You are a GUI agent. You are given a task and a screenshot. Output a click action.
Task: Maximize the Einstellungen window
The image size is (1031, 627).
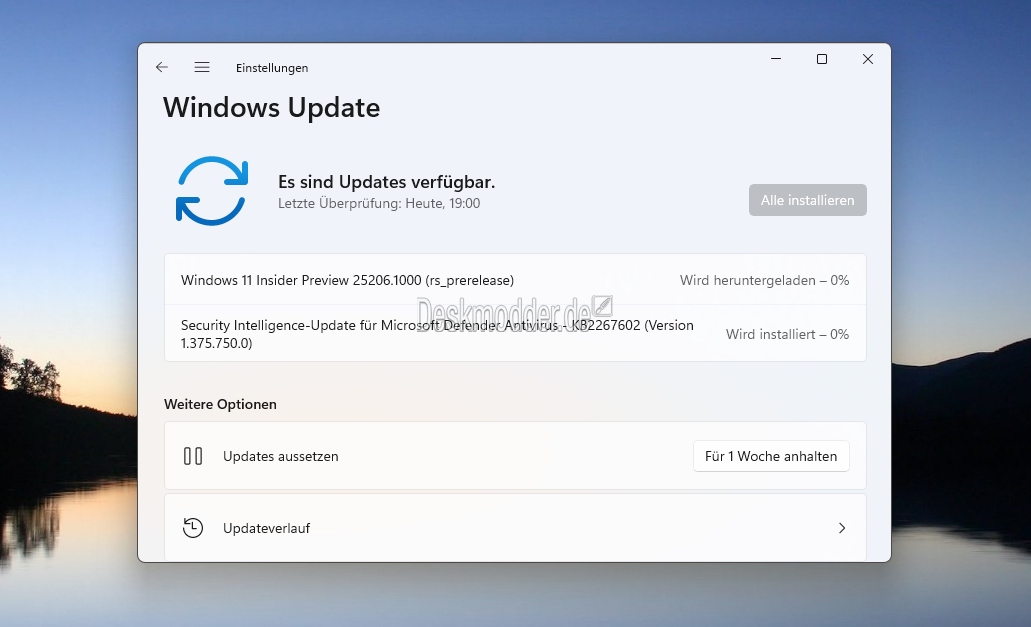(822, 60)
